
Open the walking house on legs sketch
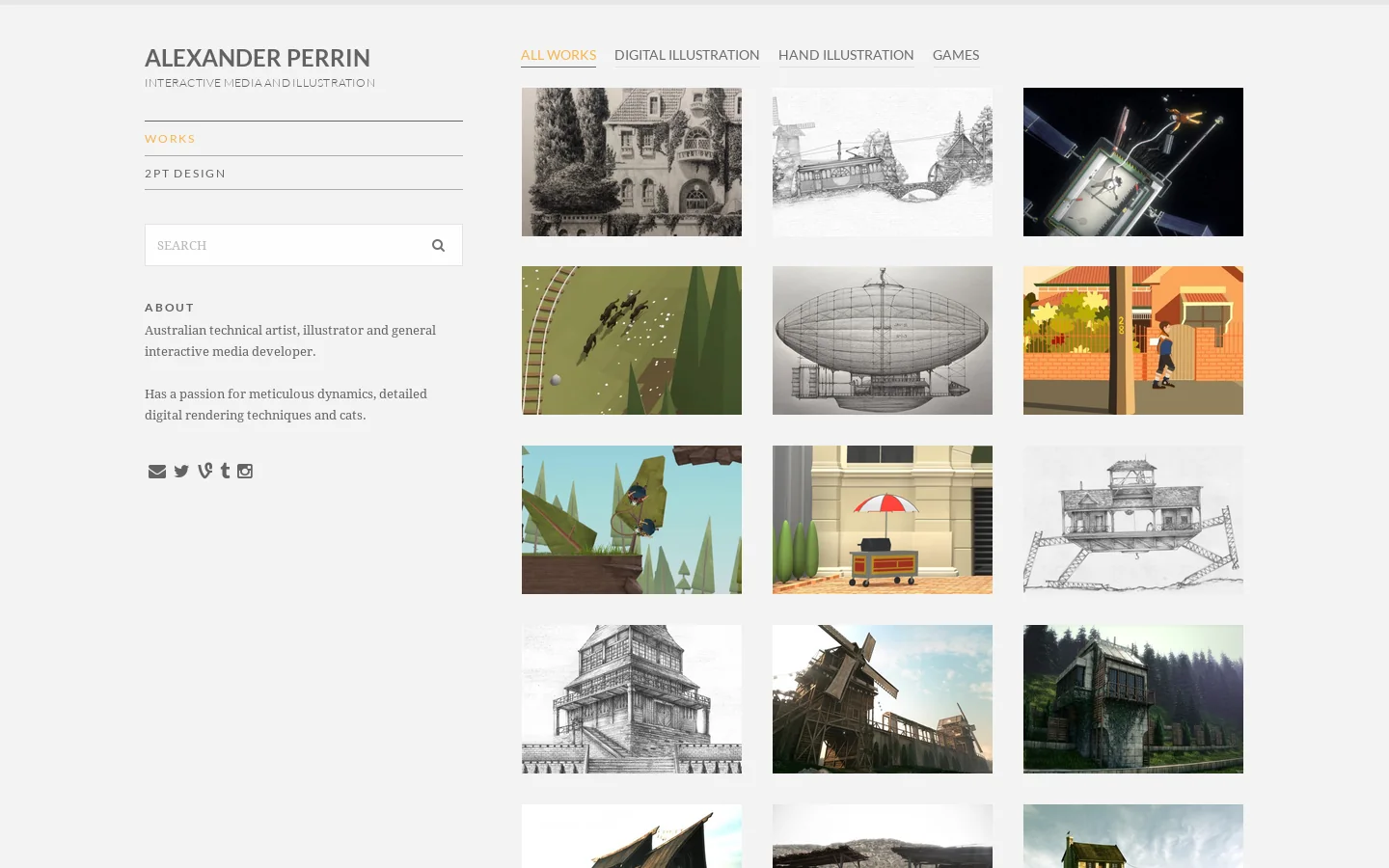(1133, 520)
